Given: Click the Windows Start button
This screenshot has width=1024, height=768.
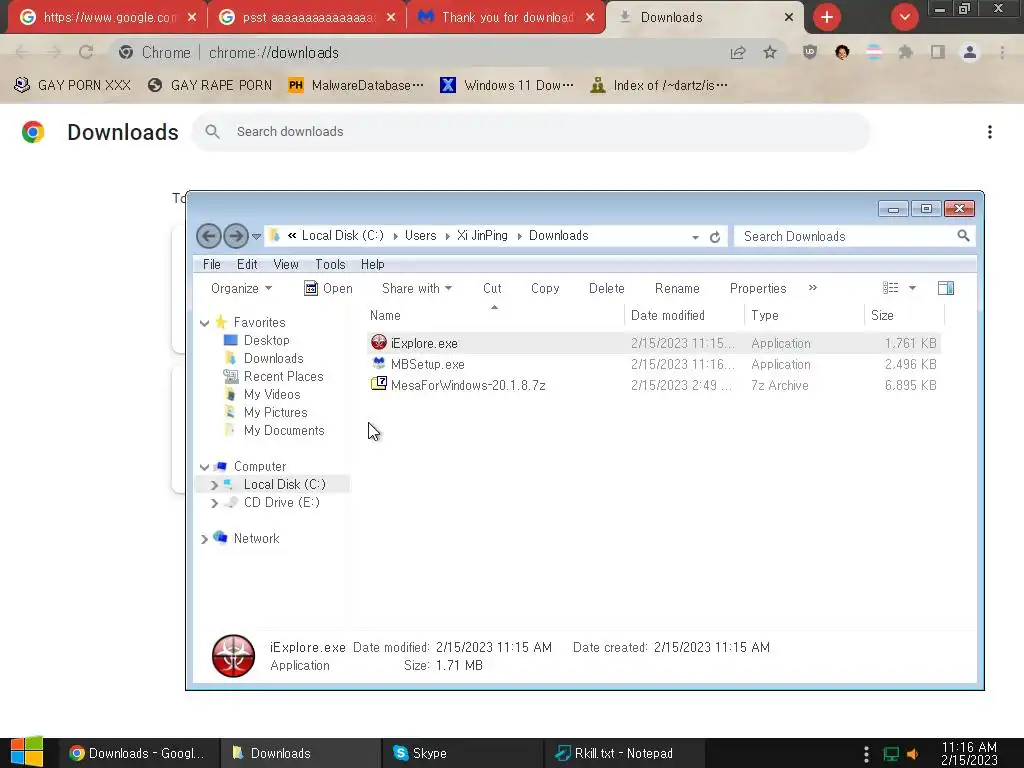Looking at the screenshot, I should 27,752.
